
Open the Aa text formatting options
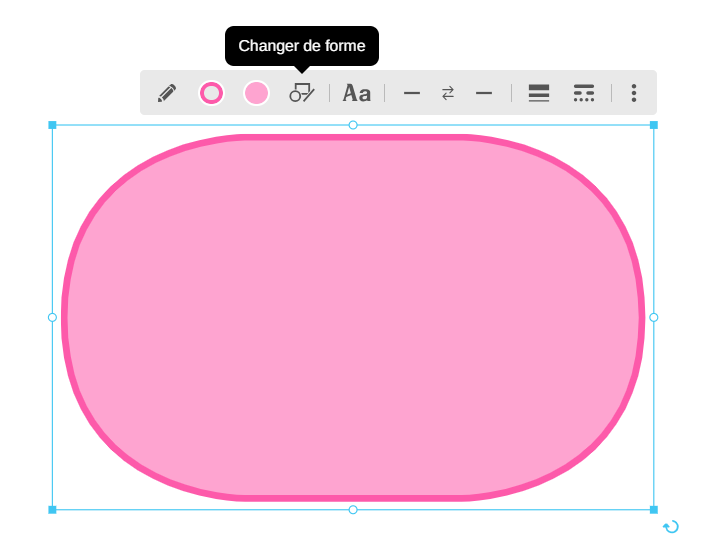point(357,93)
